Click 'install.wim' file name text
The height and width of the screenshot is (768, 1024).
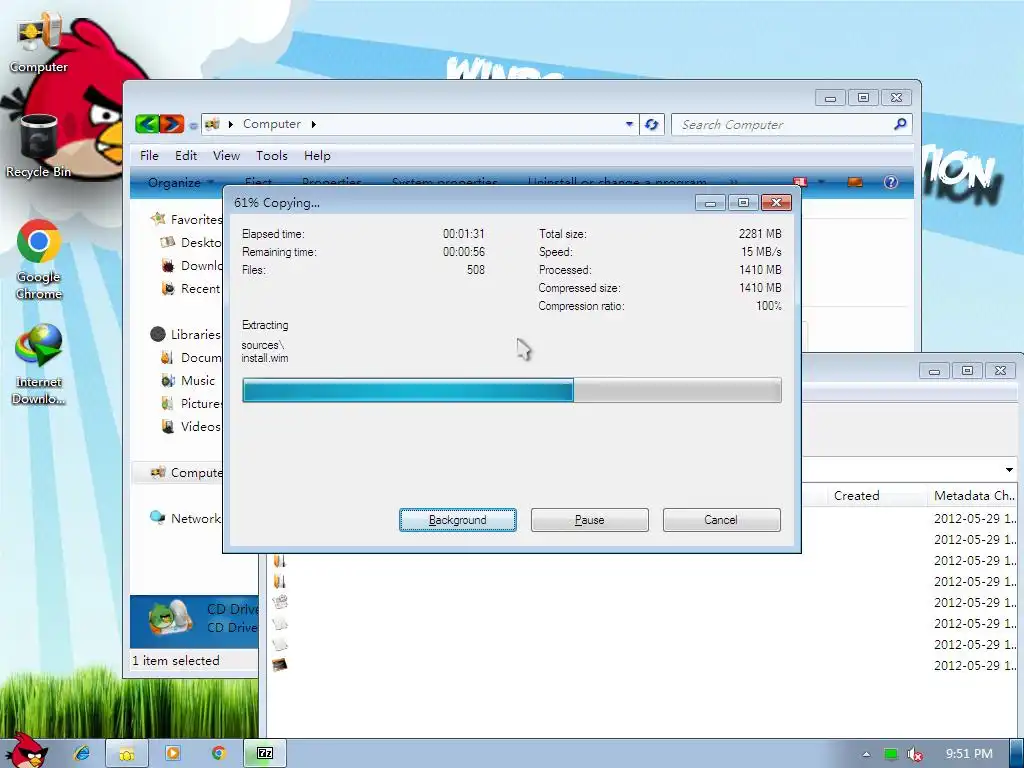(x=264, y=358)
